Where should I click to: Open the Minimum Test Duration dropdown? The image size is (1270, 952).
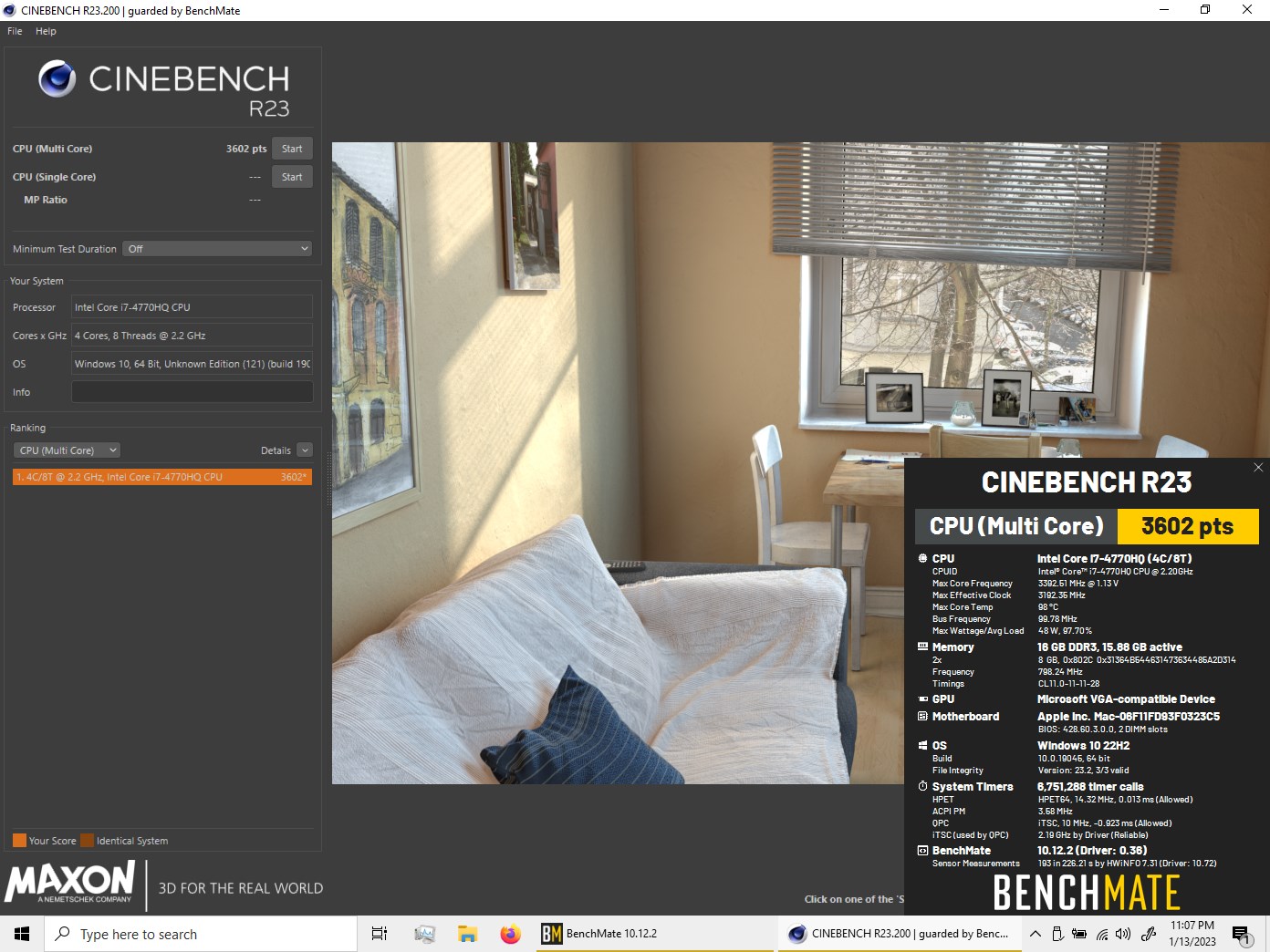tap(217, 249)
